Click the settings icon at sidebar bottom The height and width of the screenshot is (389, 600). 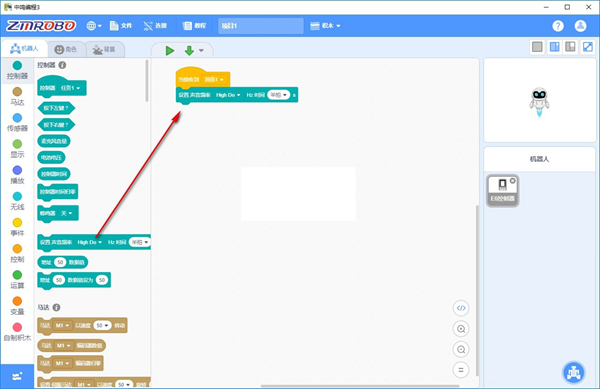(x=17, y=376)
